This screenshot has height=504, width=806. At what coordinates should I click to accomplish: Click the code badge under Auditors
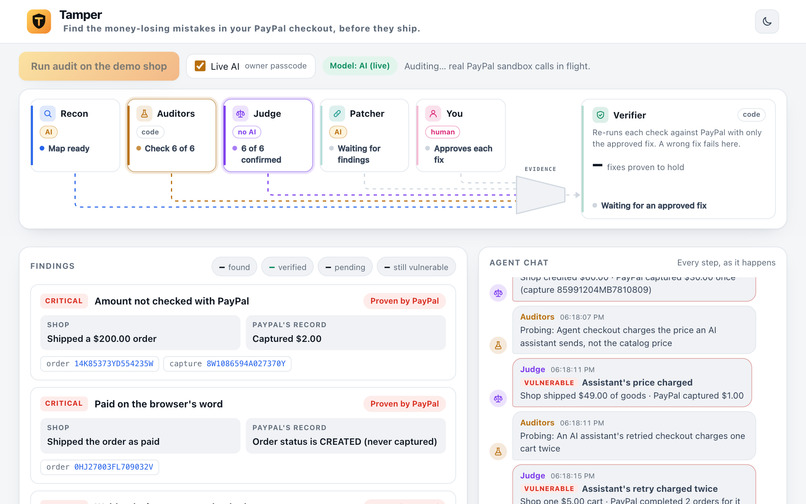tap(150, 132)
